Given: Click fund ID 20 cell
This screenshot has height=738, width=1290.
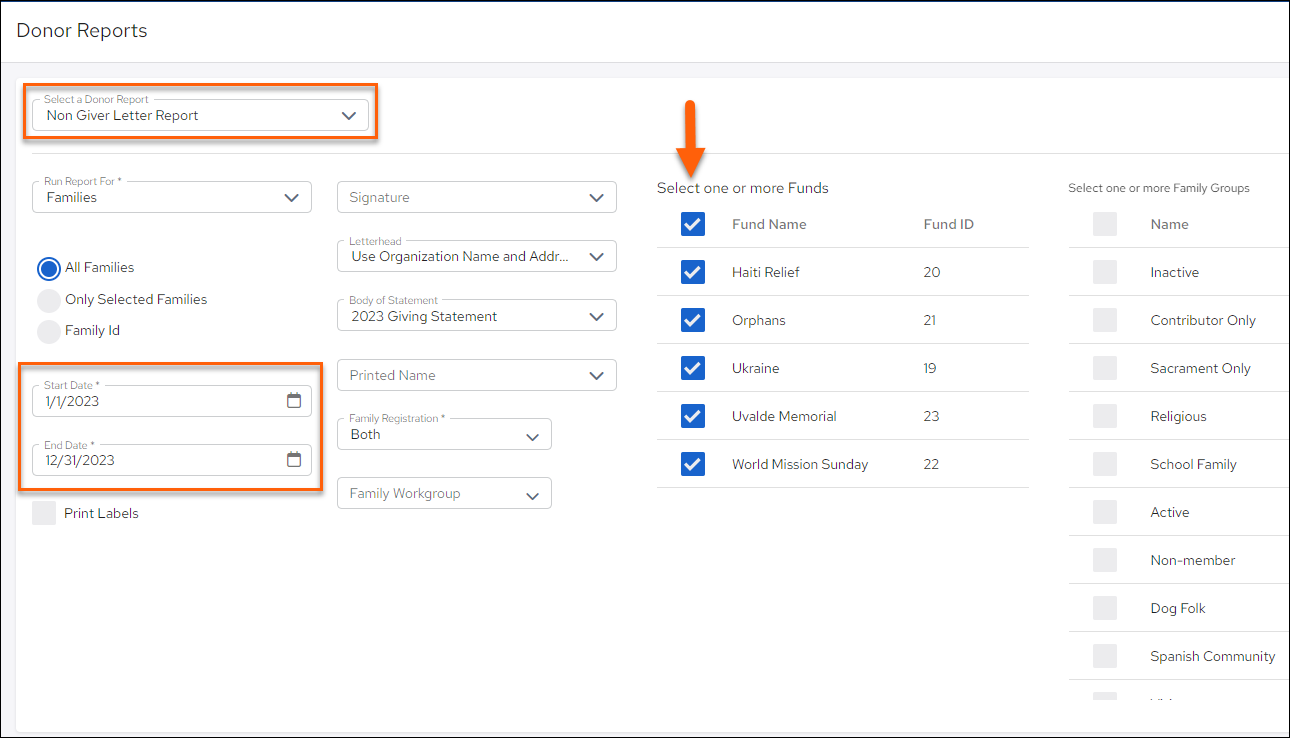Looking at the screenshot, I should pos(932,272).
